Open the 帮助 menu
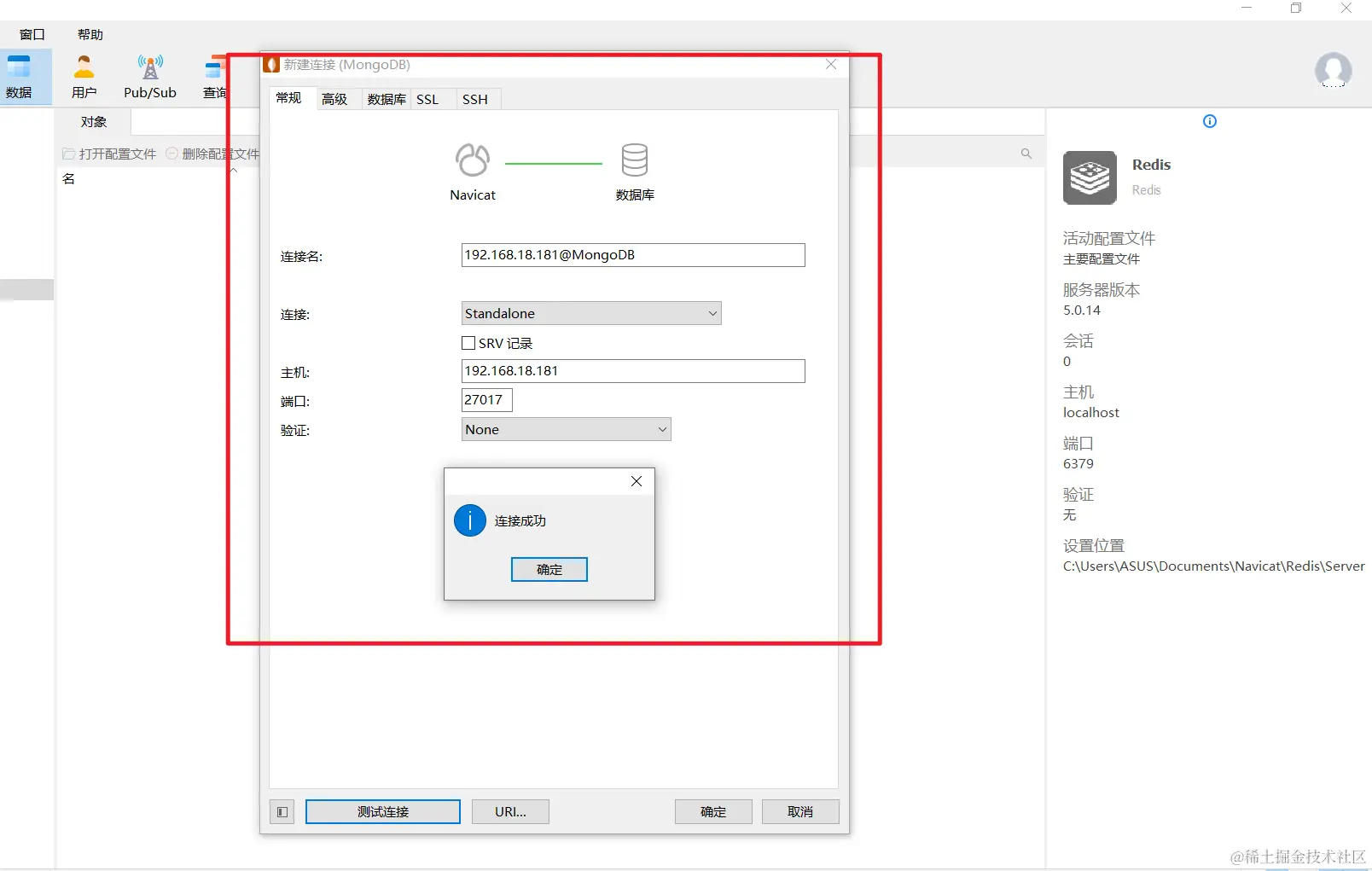This screenshot has width=1372, height=871. pos(90,34)
